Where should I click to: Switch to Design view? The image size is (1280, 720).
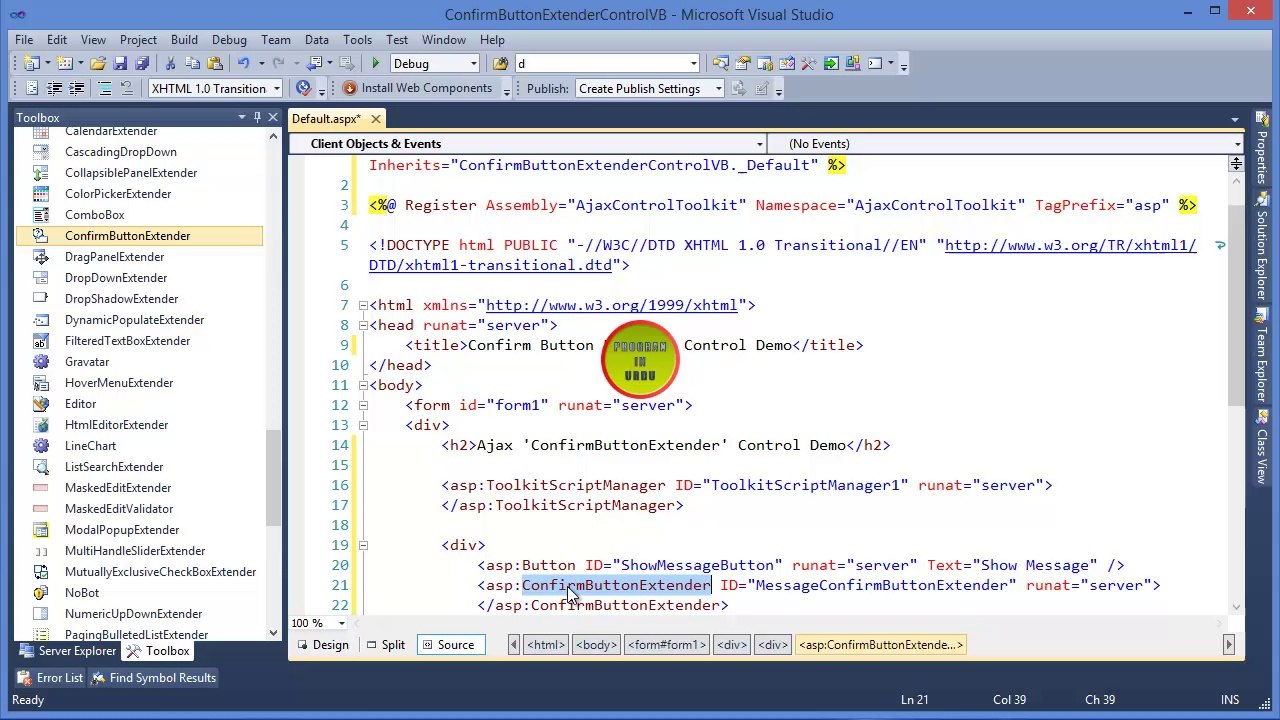tap(321, 645)
